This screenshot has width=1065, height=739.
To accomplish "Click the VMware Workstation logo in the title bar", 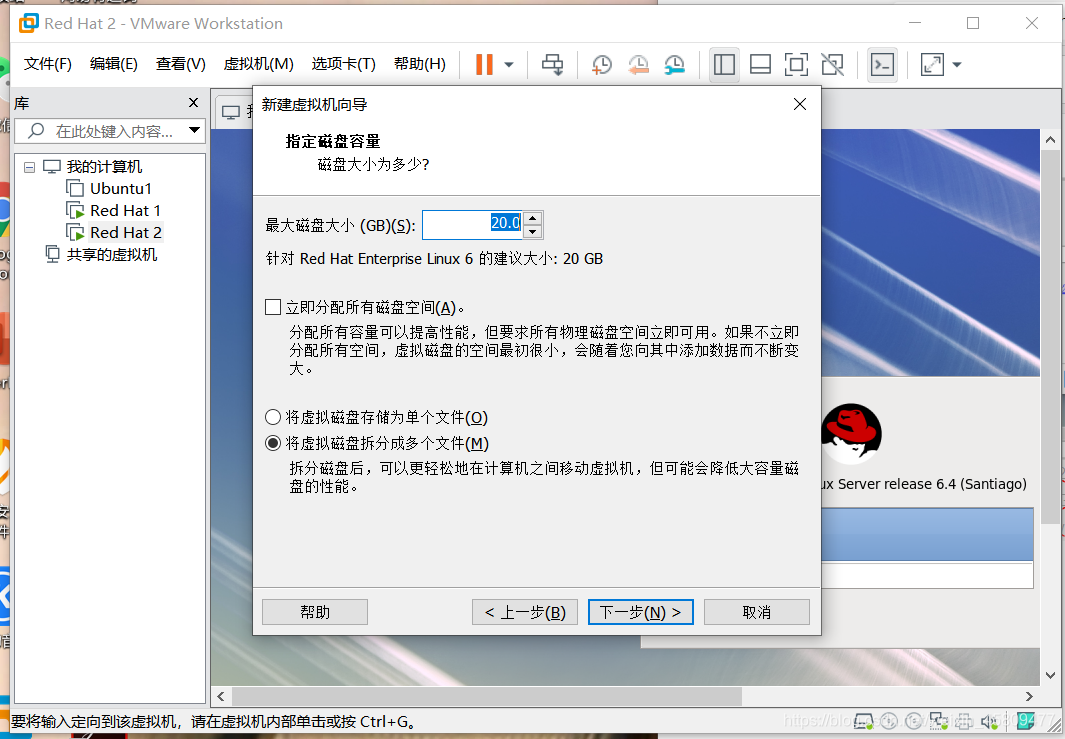I will click(x=29, y=23).
